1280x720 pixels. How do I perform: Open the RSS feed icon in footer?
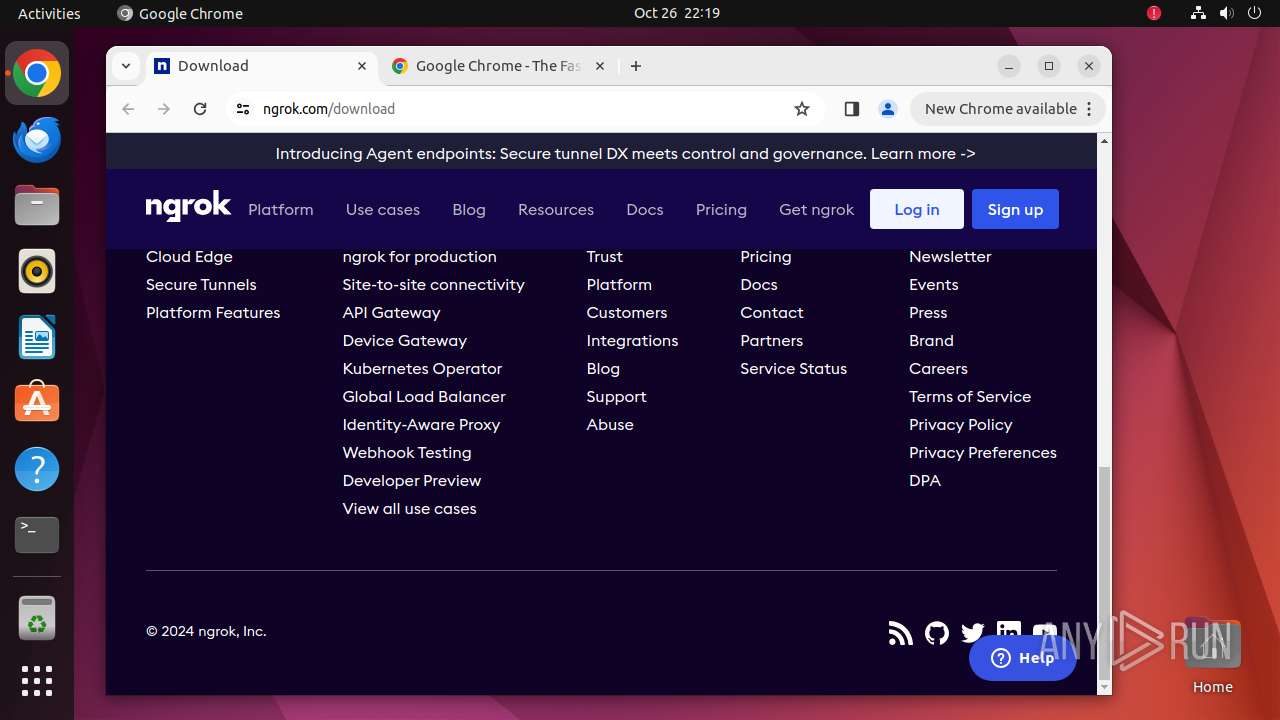coord(900,633)
